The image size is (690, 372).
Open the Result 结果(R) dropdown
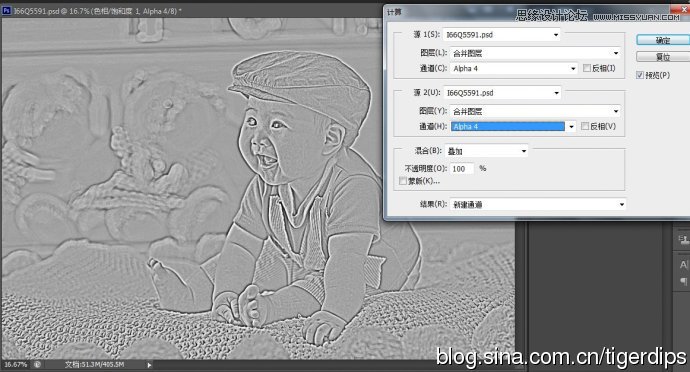(x=538, y=204)
